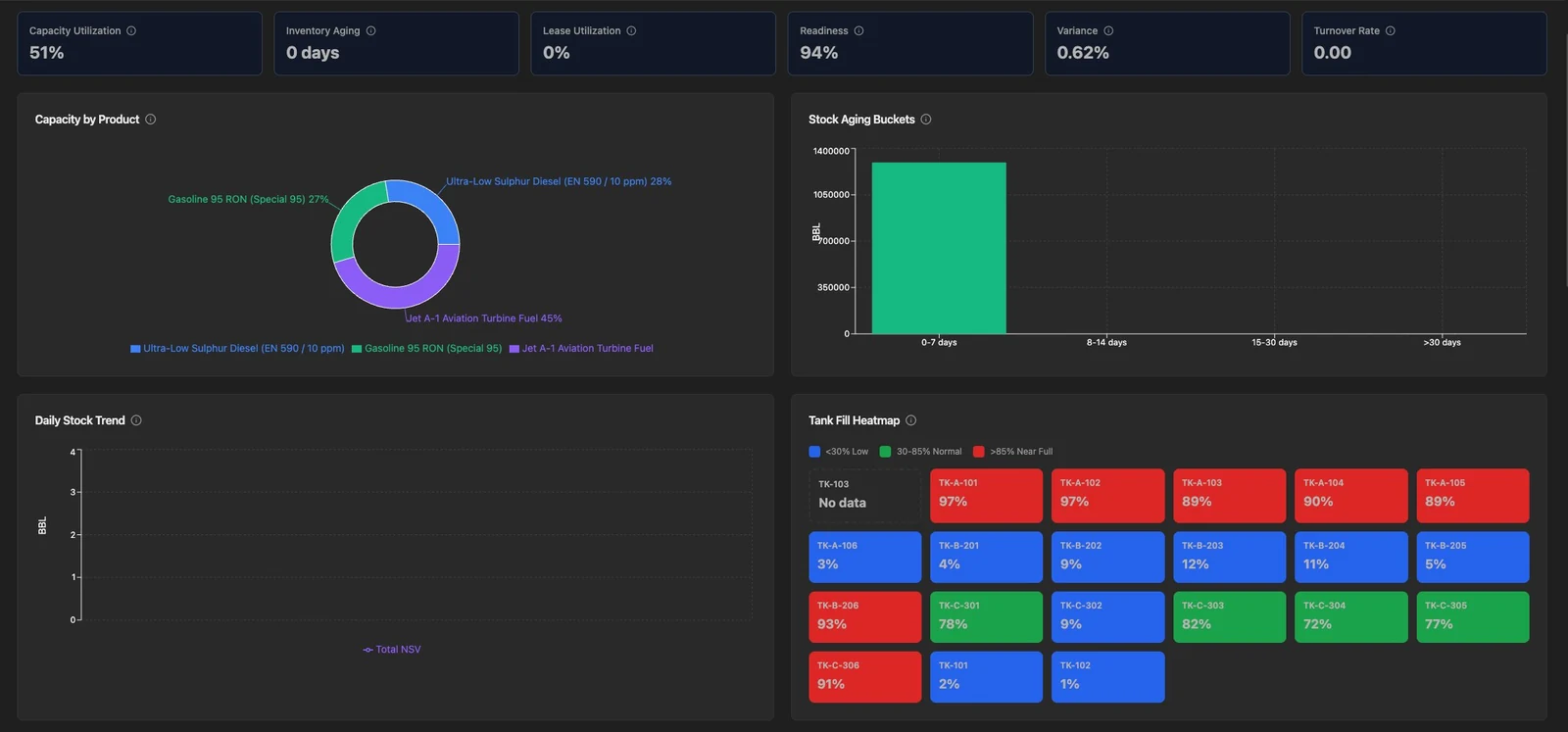Click the info icon beside Variance
This screenshot has width=1568, height=732.
(x=1108, y=31)
